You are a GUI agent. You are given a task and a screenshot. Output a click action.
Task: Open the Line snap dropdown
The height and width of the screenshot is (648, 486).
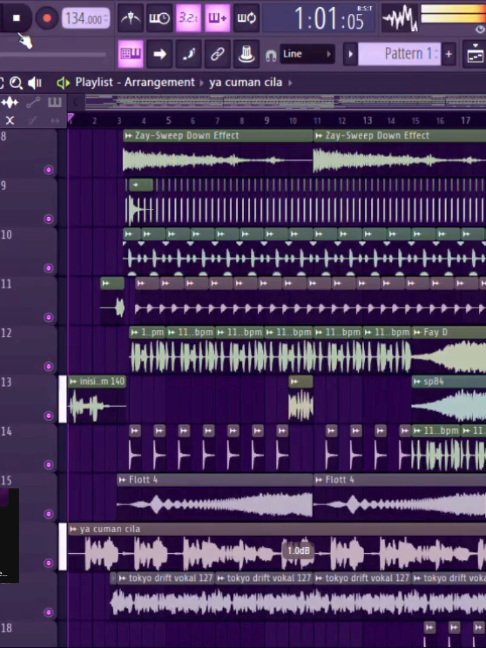coord(307,54)
